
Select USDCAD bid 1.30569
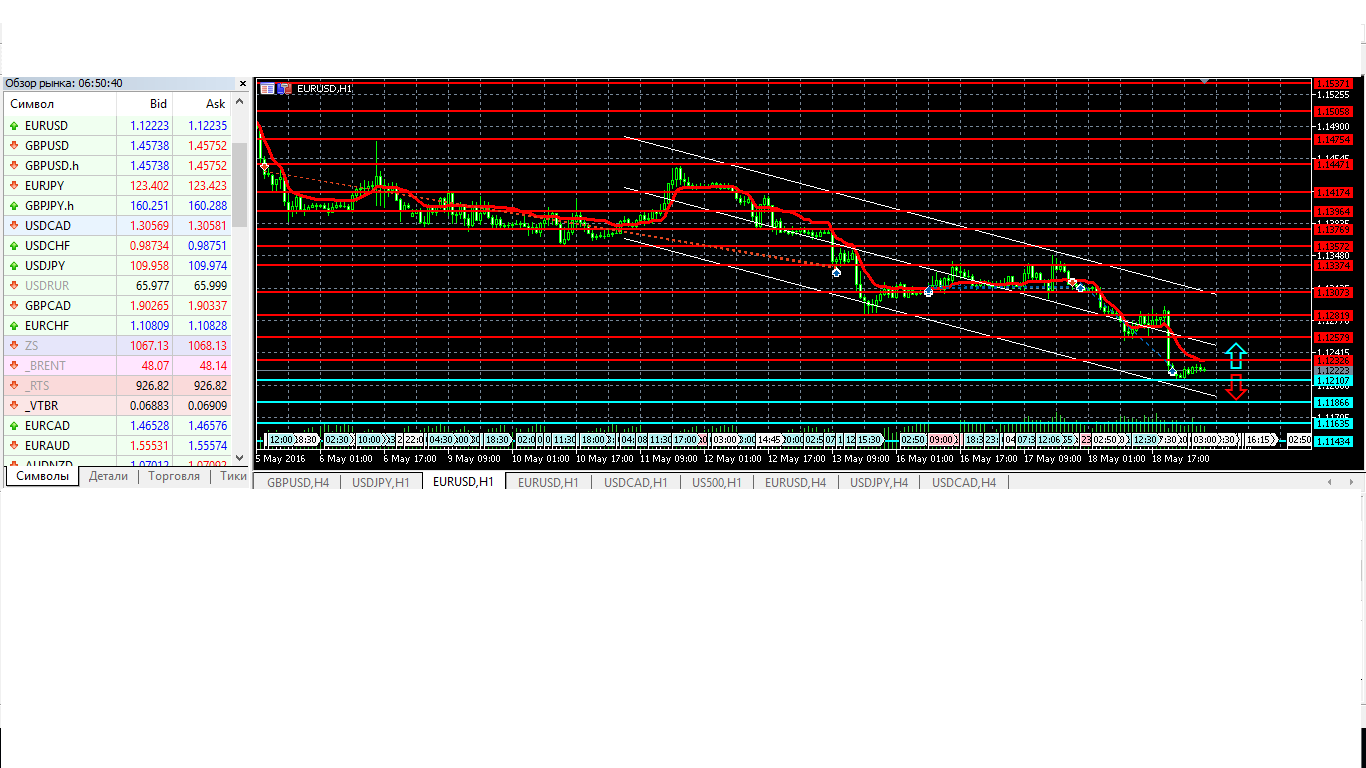[149, 226]
